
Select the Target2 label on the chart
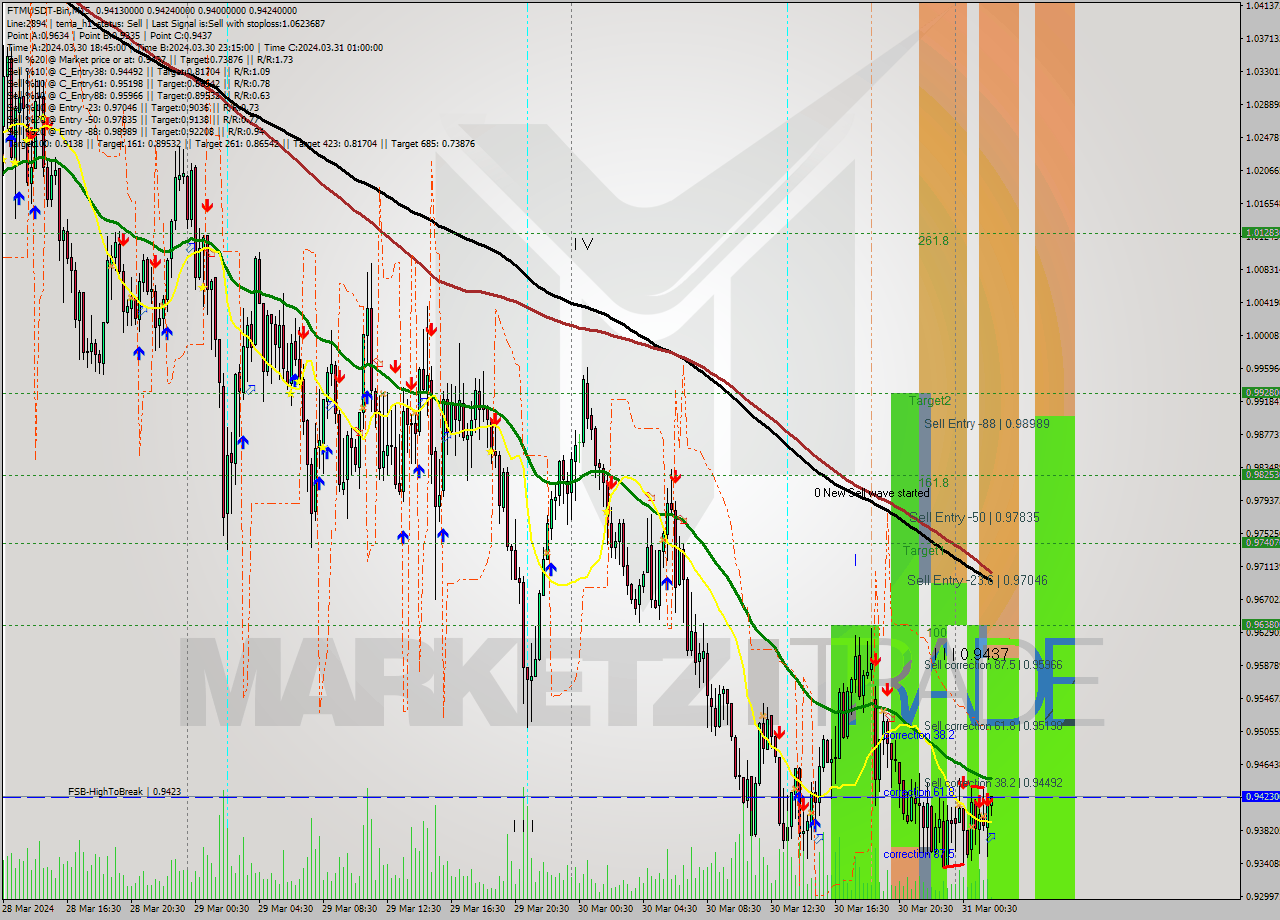point(930,400)
